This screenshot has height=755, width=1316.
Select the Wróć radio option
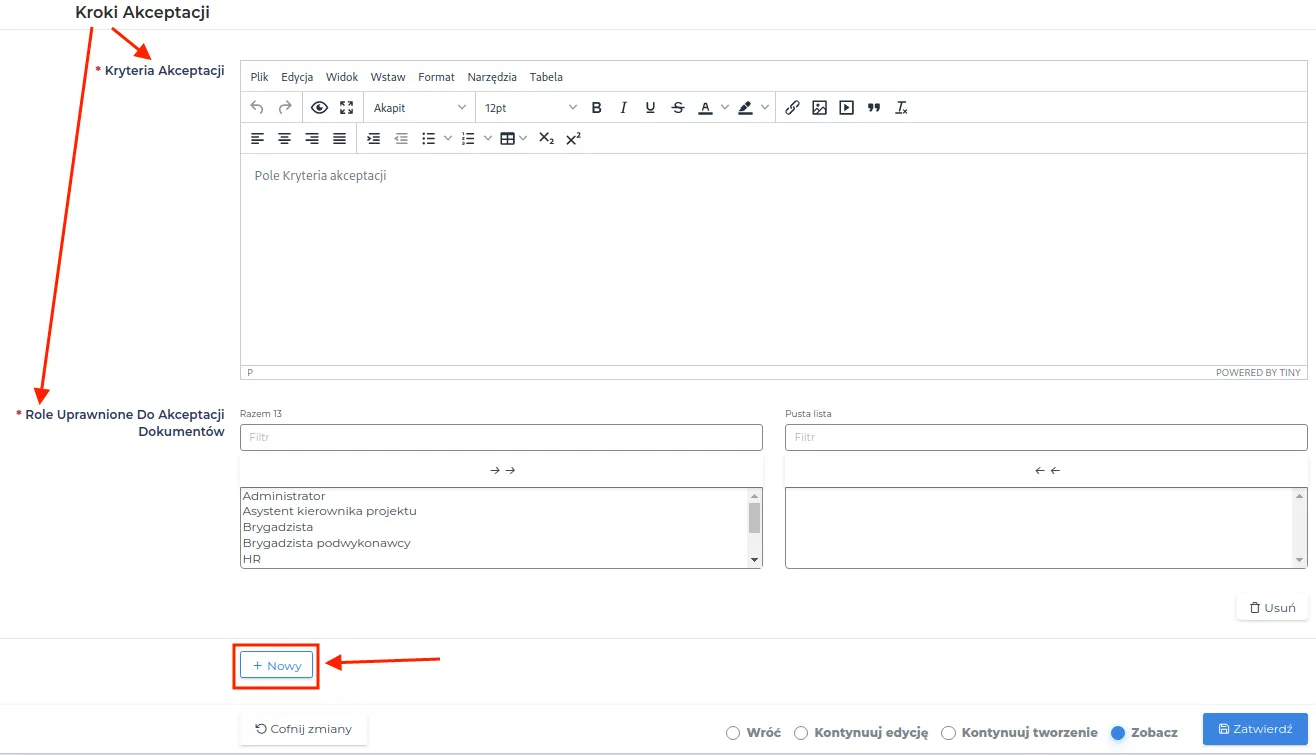click(x=733, y=733)
